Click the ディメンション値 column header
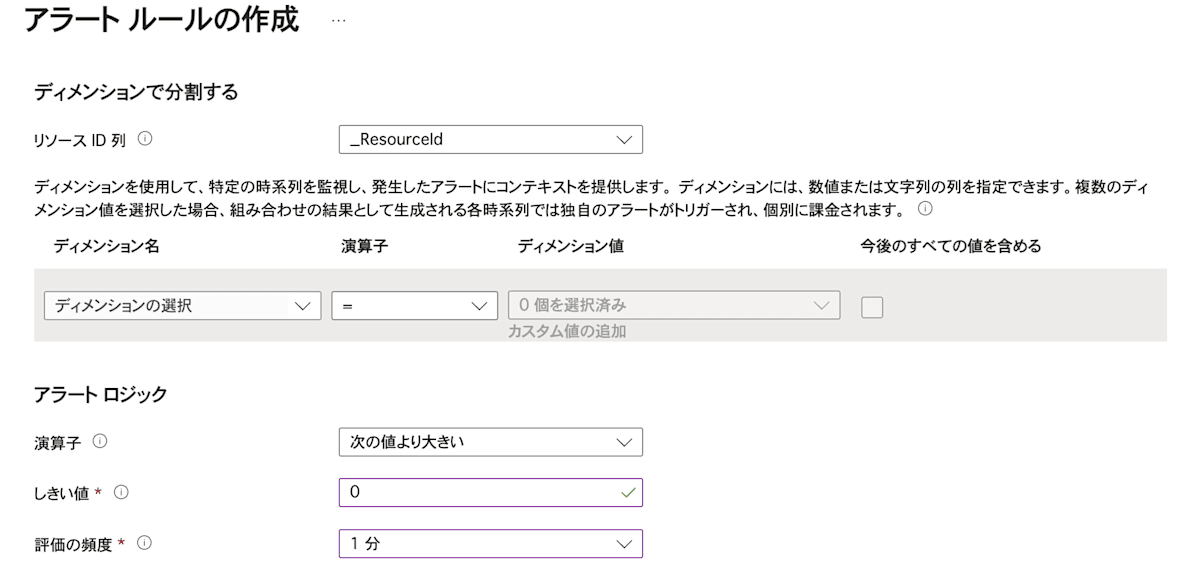Screen dimensions: 1200x576 pyautogui.click(x=571, y=246)
